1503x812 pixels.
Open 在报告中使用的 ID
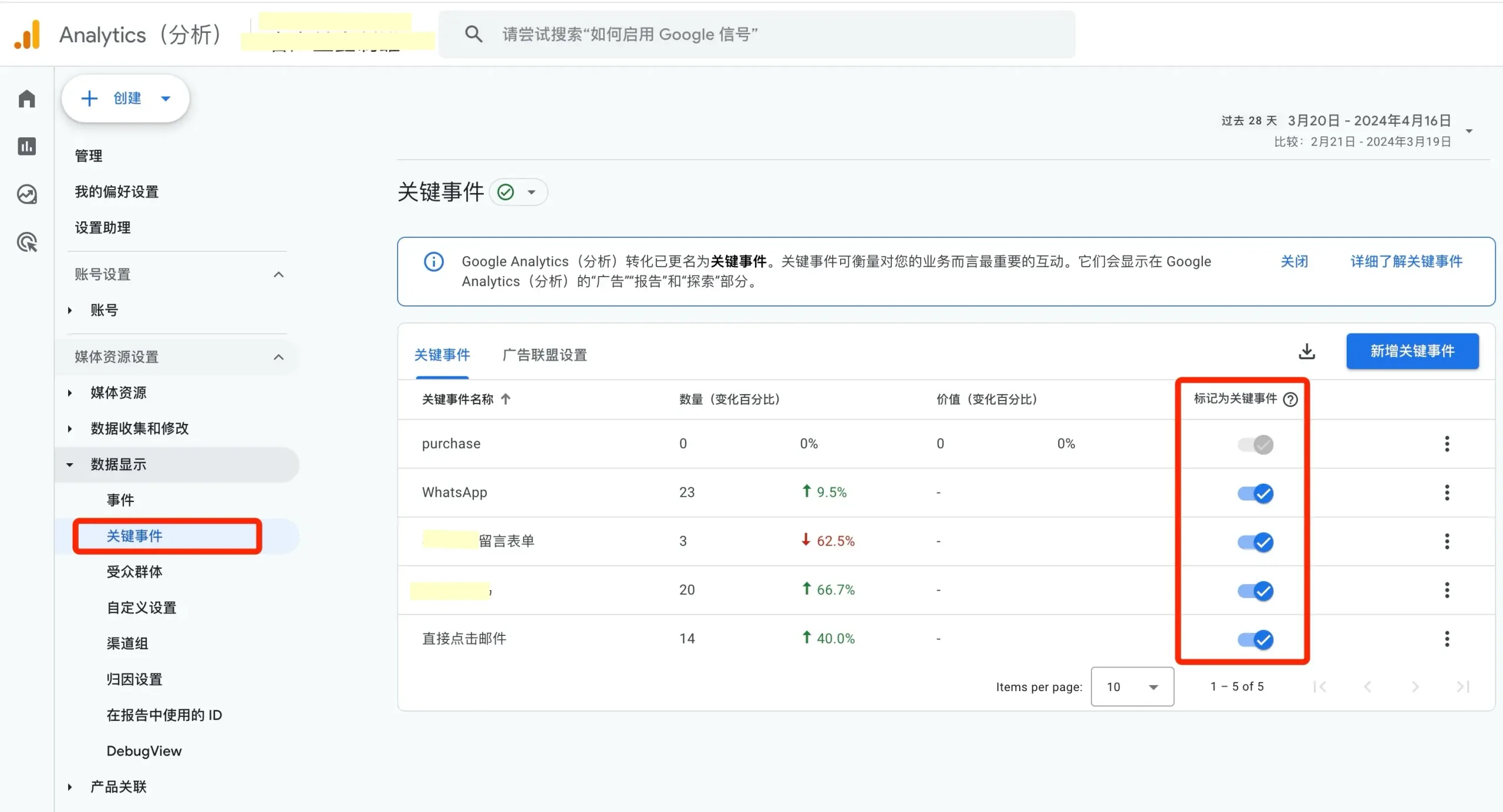pos(164,715)
